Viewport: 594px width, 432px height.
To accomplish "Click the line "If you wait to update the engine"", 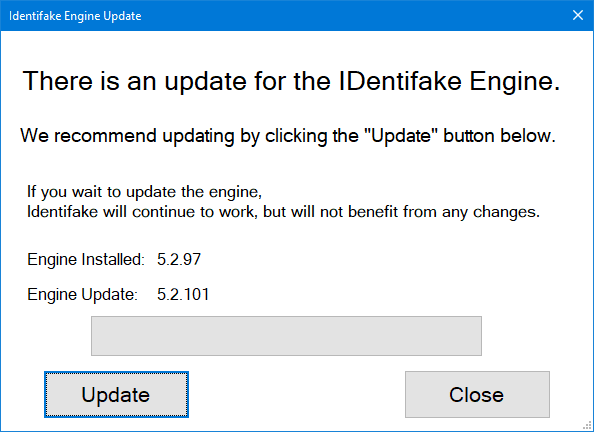I will point(144,192).
